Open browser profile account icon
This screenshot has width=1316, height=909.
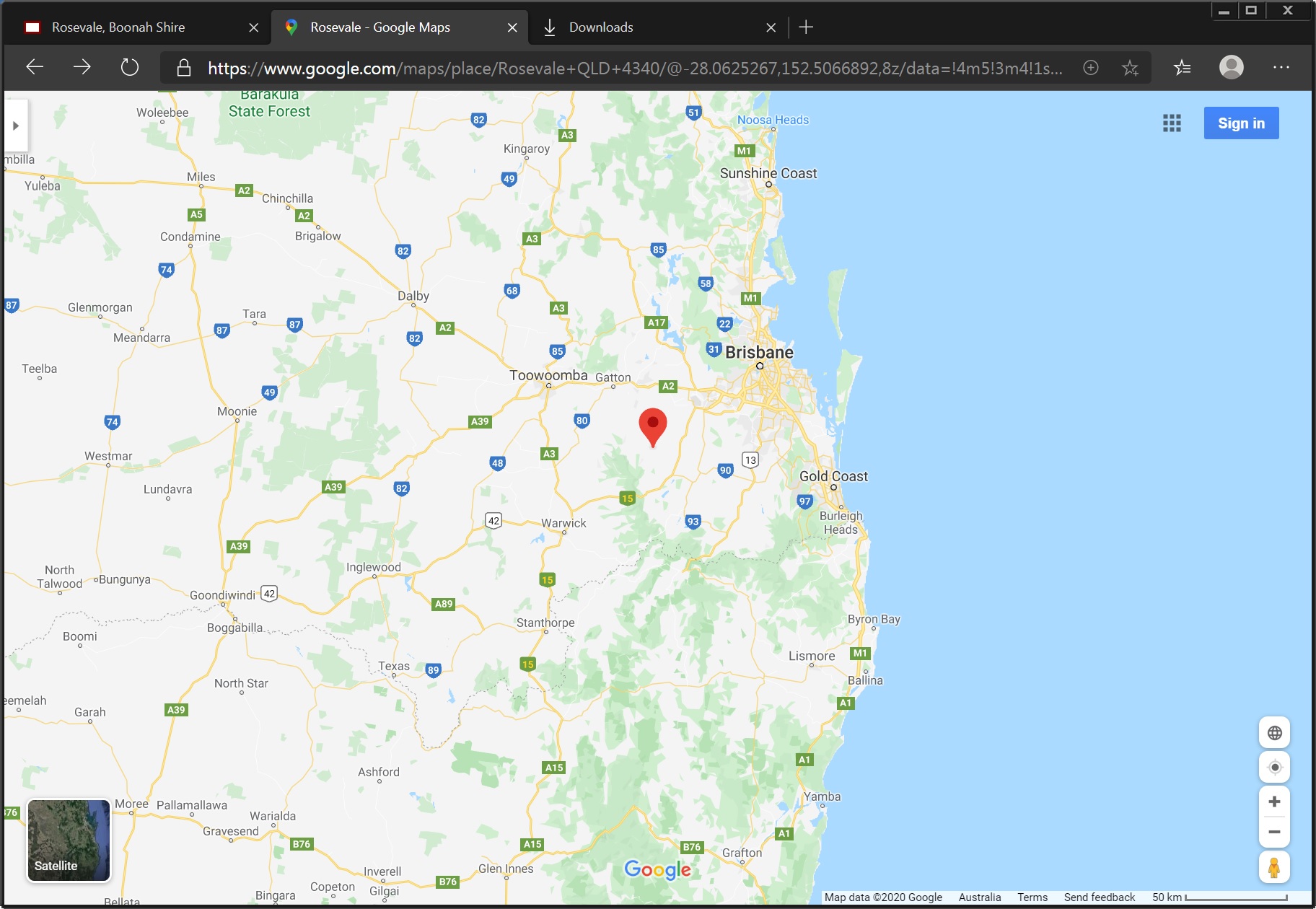pos(1231,68)
